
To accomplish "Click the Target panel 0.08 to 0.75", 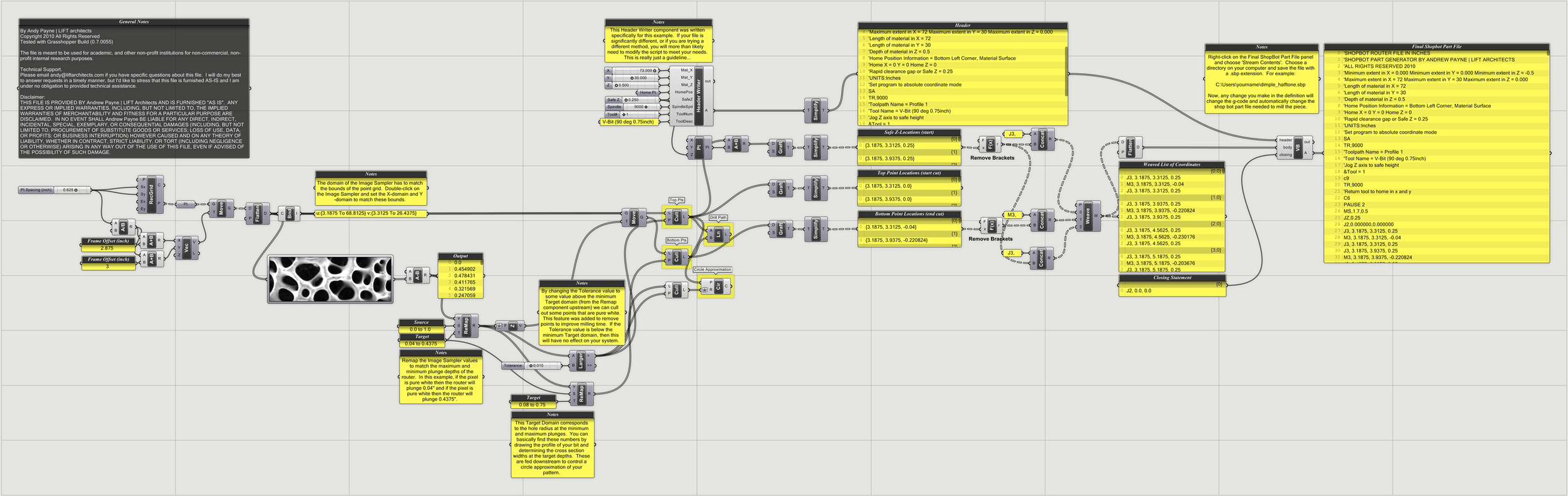I will coord(532,402).
